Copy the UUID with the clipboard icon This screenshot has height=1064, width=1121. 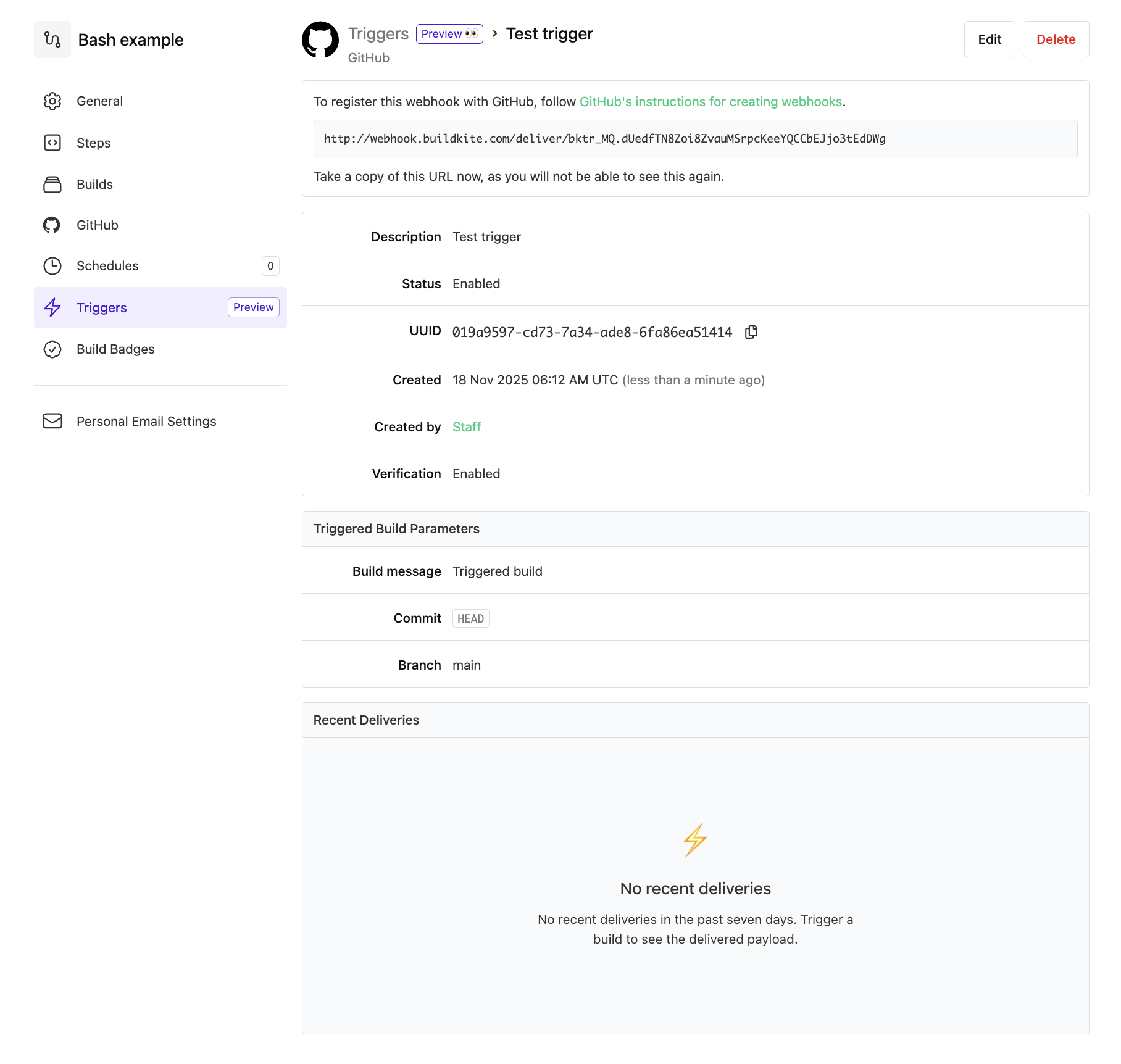click(x=751, y=332)
